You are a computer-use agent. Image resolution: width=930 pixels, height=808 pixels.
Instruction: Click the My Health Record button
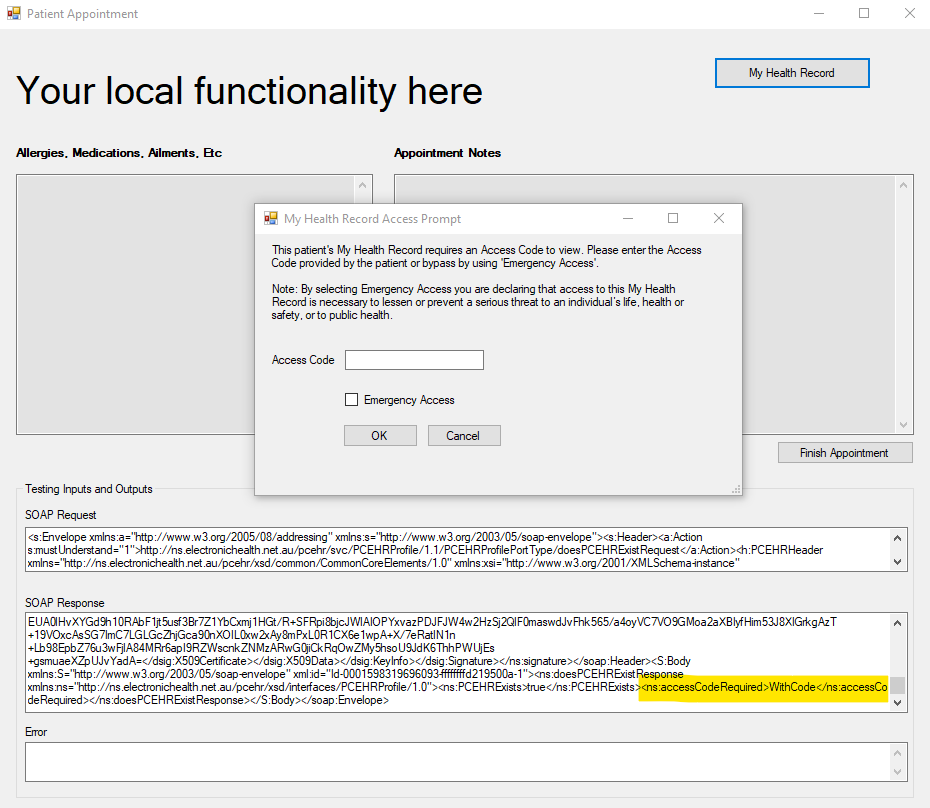pyautogui.click(x=791, y=72)
